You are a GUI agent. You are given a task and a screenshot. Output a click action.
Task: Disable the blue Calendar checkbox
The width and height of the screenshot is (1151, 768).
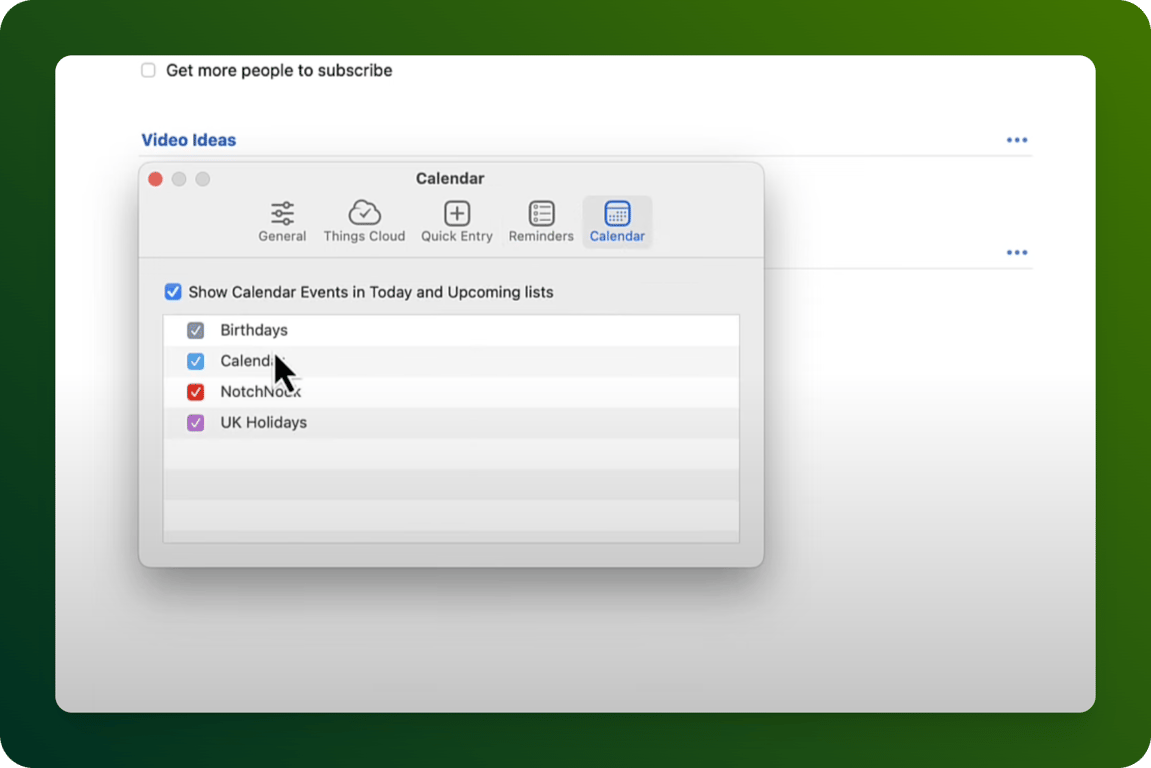coord(195,361)
